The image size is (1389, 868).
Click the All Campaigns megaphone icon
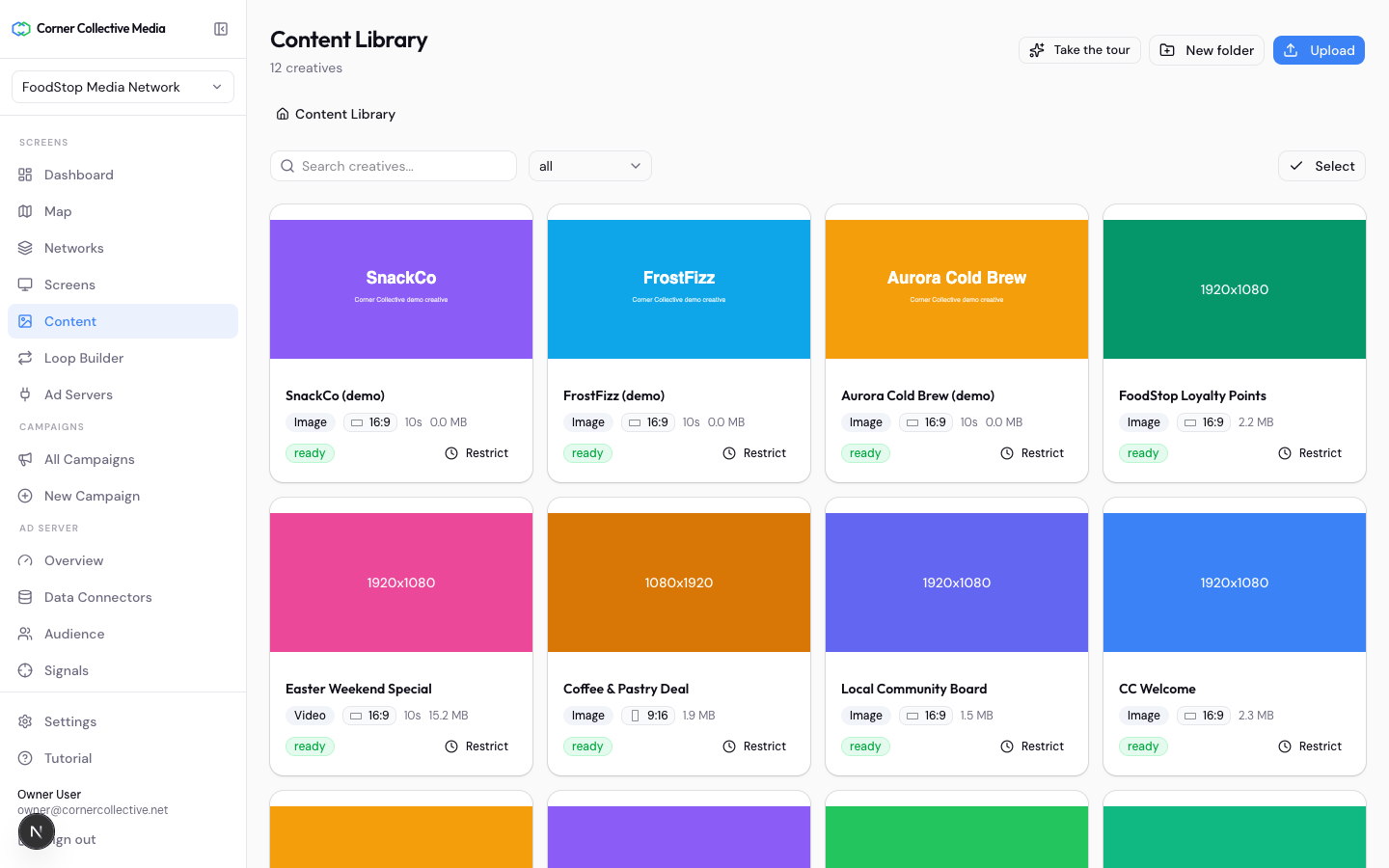[25, 459]
